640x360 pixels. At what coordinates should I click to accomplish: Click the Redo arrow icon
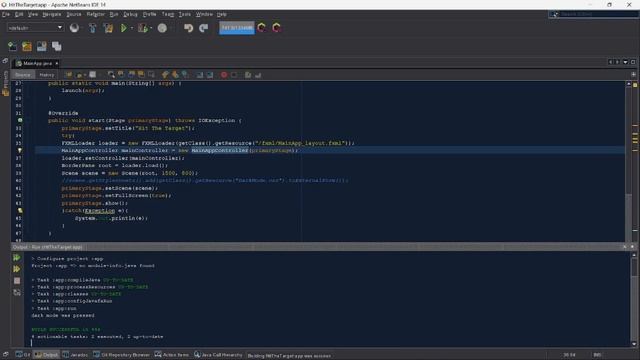pyautogui.click(x=204, y=28)
